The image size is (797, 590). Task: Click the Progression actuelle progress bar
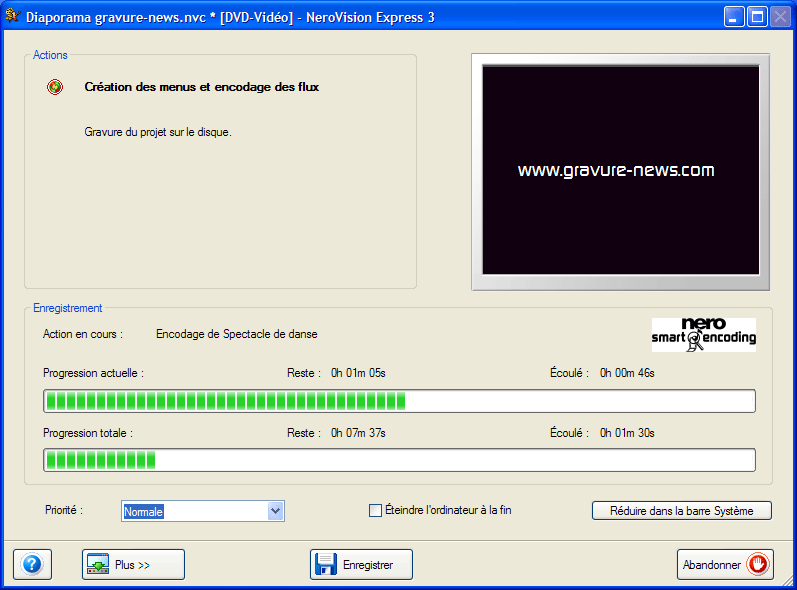(400, 401)
